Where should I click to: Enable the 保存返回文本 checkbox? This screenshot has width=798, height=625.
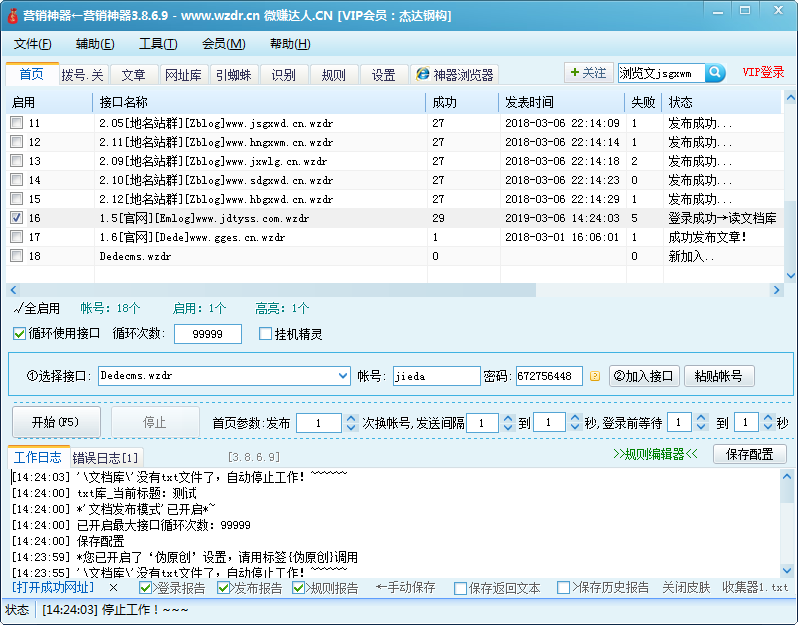(x=460, y=588)
